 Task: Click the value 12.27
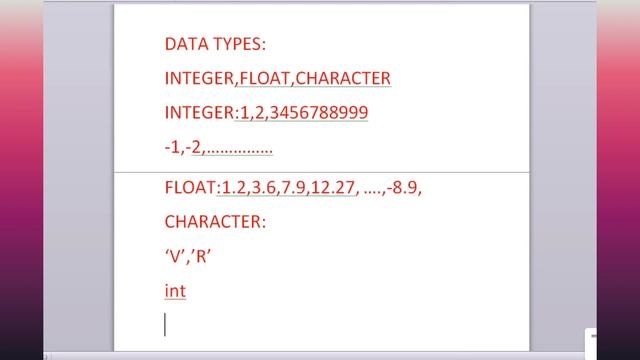tap(333, 188)
